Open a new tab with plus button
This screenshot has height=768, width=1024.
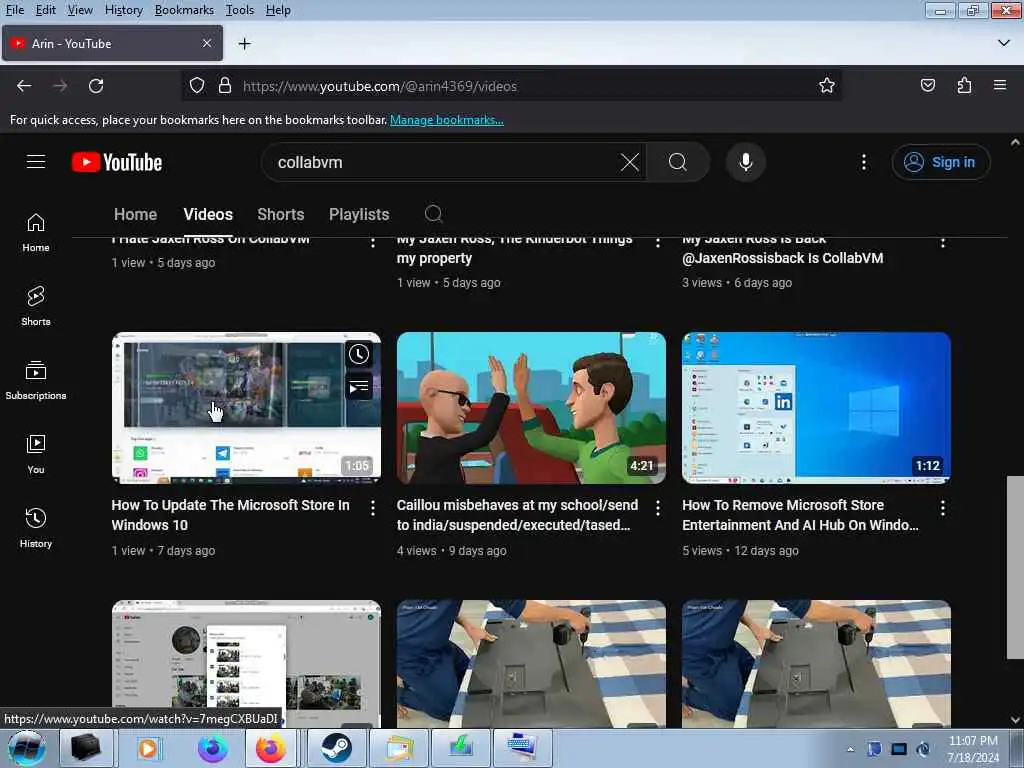click(244, 44)
